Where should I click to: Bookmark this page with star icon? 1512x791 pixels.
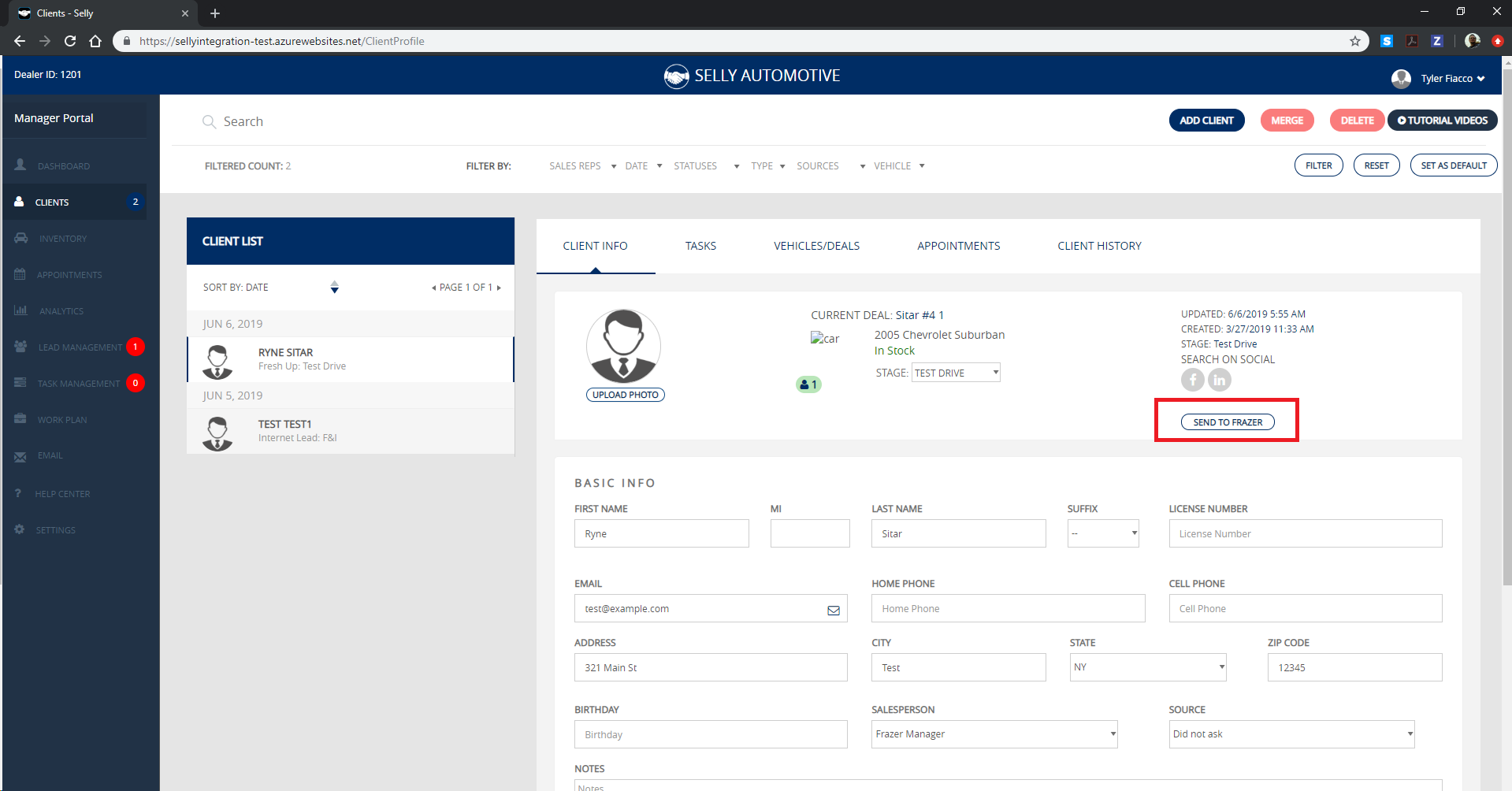pyautogui.click(x=1355, y=41)
